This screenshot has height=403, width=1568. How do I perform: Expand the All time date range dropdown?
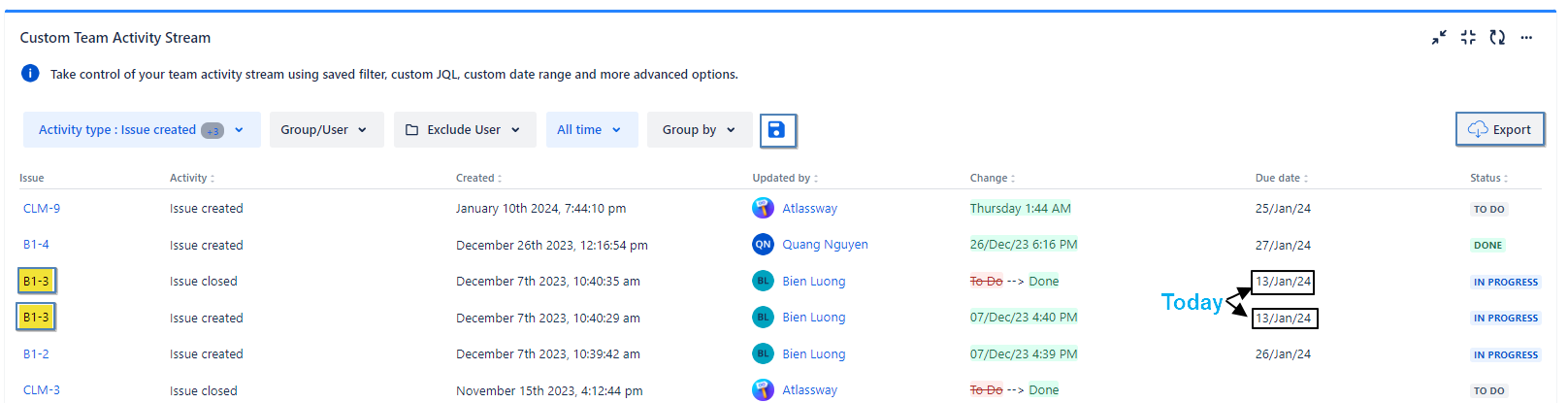[591, 130]
